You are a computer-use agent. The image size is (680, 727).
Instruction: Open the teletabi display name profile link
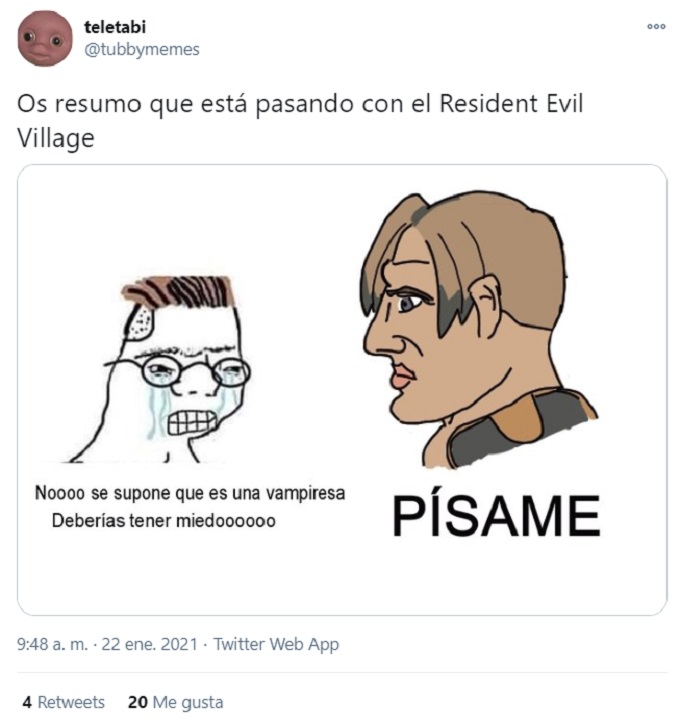click(x=115, y=27)
